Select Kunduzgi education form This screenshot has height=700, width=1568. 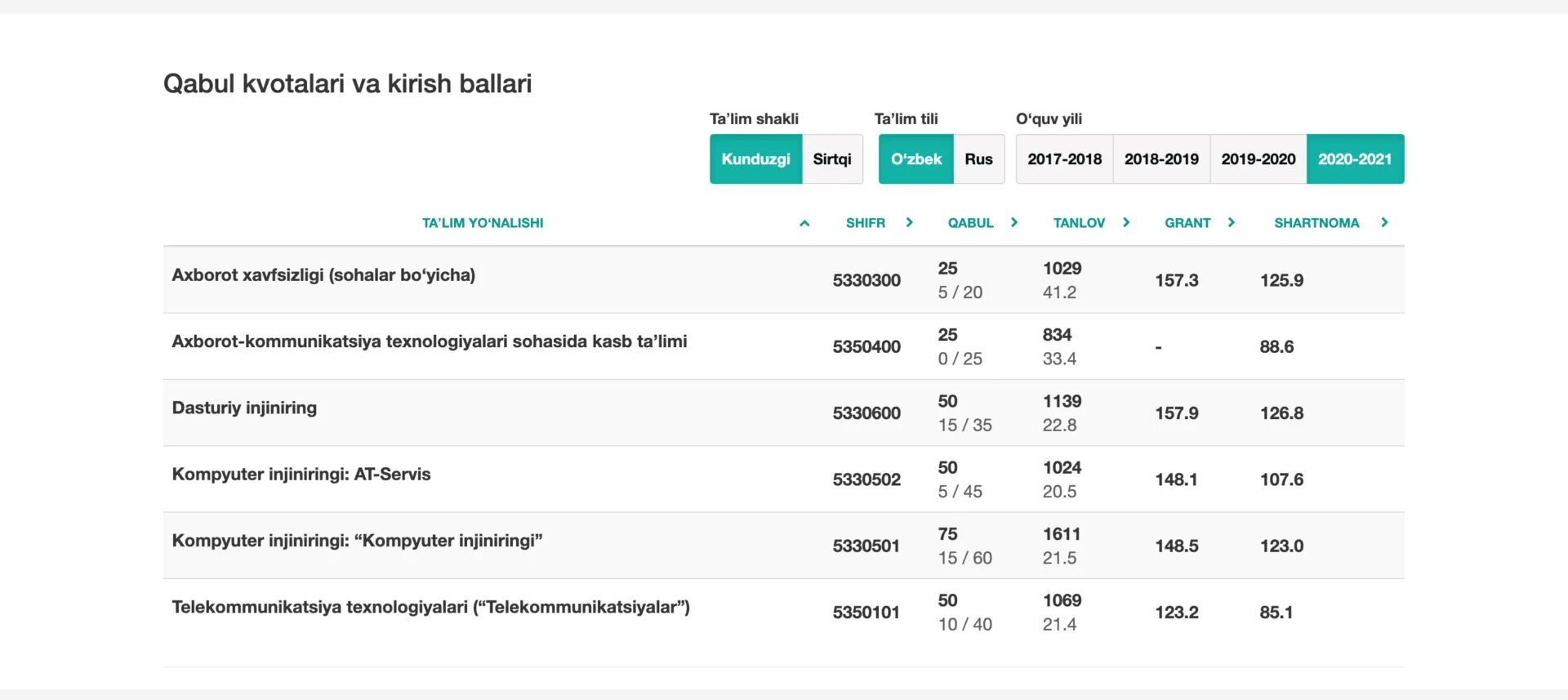pos(755,159)
